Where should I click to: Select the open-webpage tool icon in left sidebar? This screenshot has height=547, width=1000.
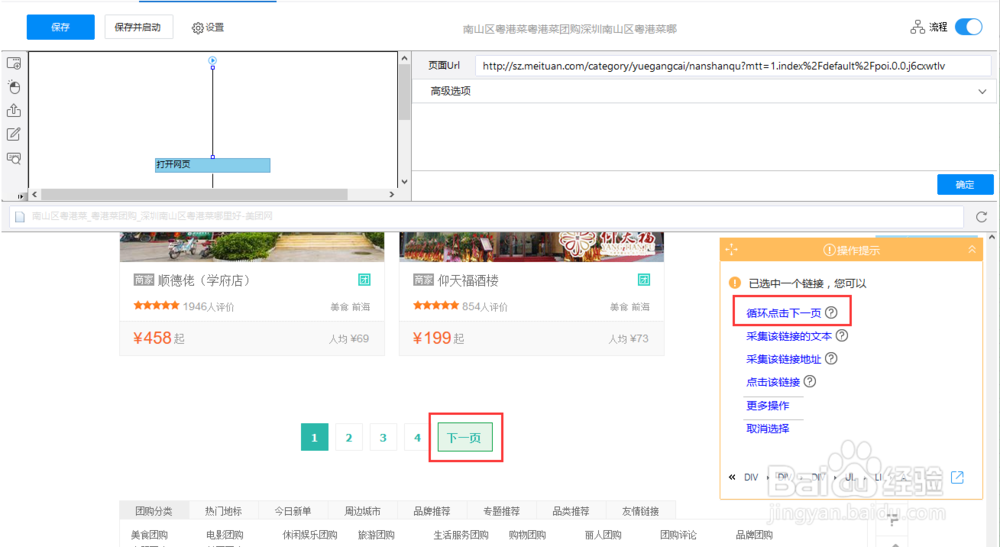pyautogui.click(x=14, y=63)
